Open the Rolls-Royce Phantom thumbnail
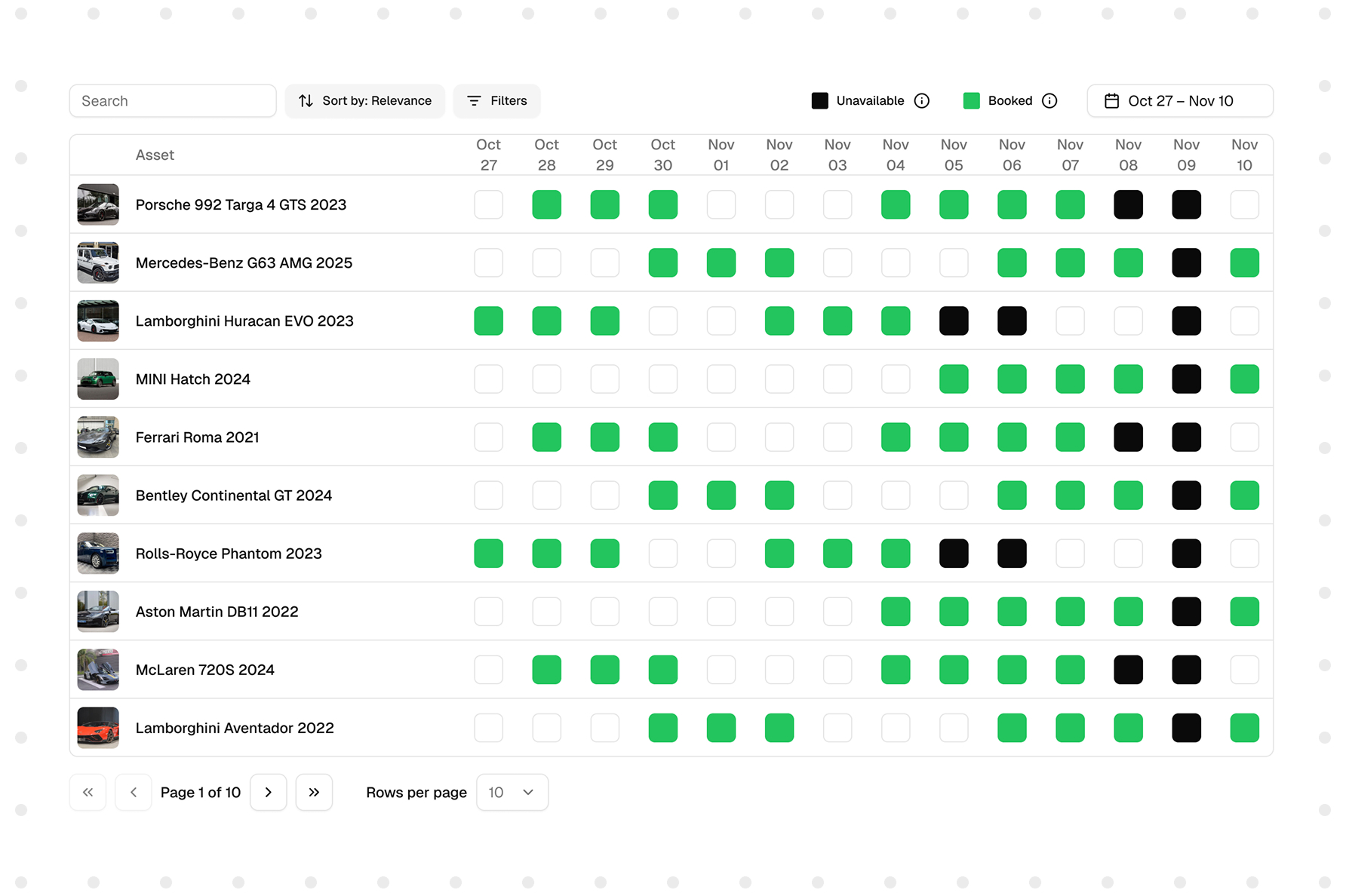Viewport: 1346px width, 896px height. [x=98, y=553]
